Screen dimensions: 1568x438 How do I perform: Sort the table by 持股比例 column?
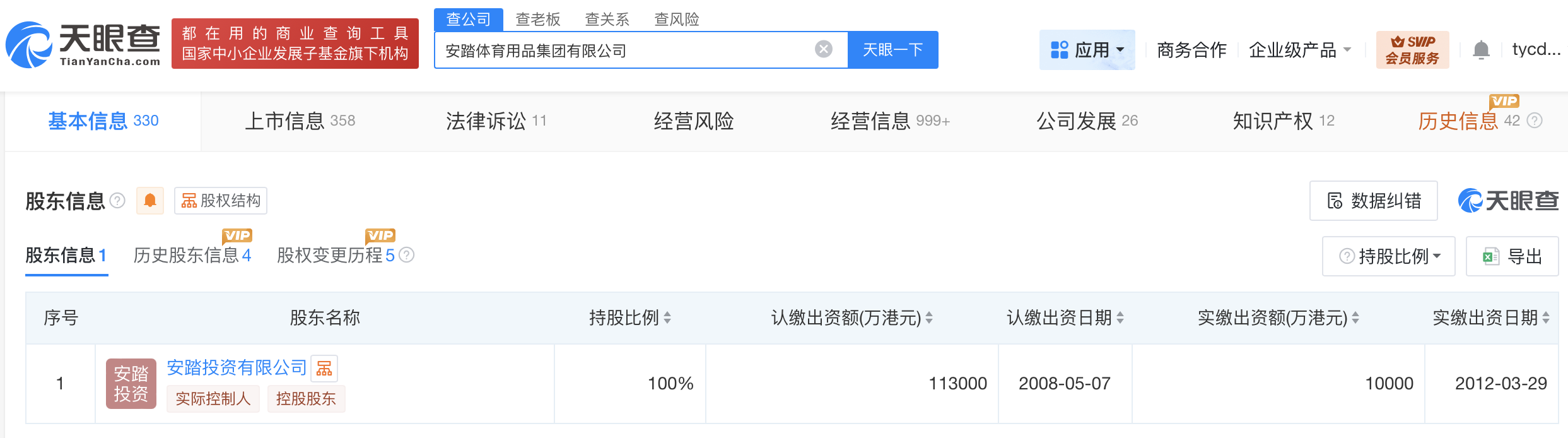coord(667,318)
